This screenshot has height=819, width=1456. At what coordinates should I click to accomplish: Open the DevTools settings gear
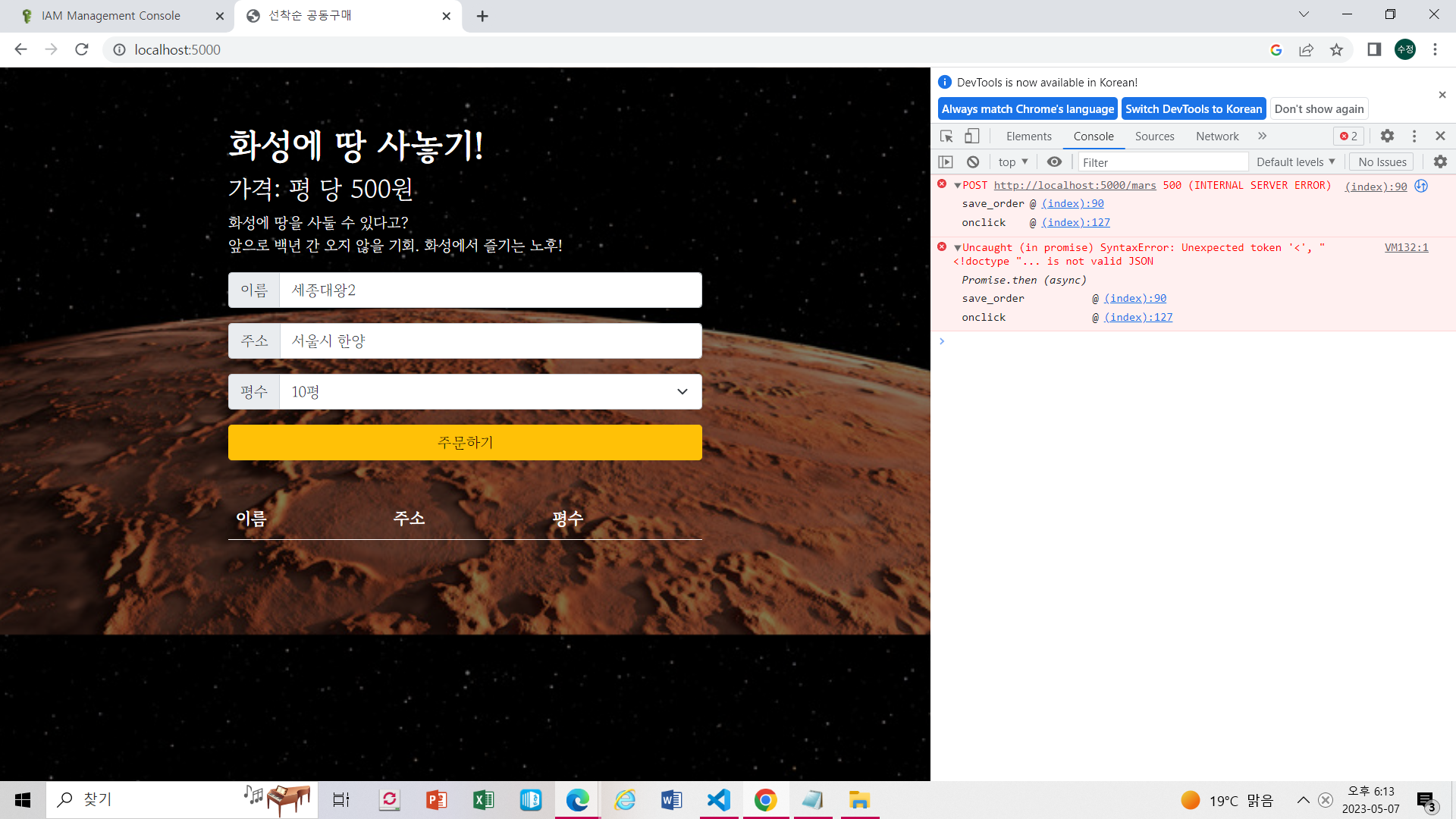point(1387,136)
